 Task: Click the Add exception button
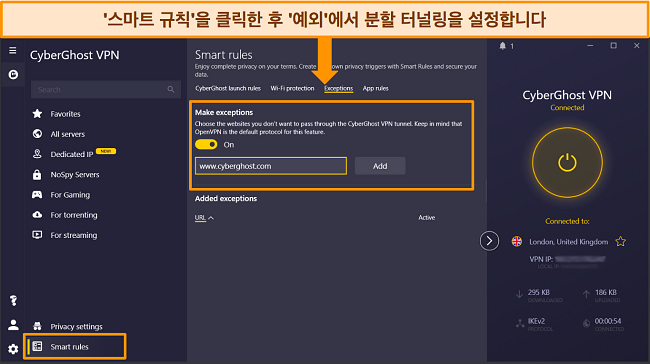[x=380, y=166]
